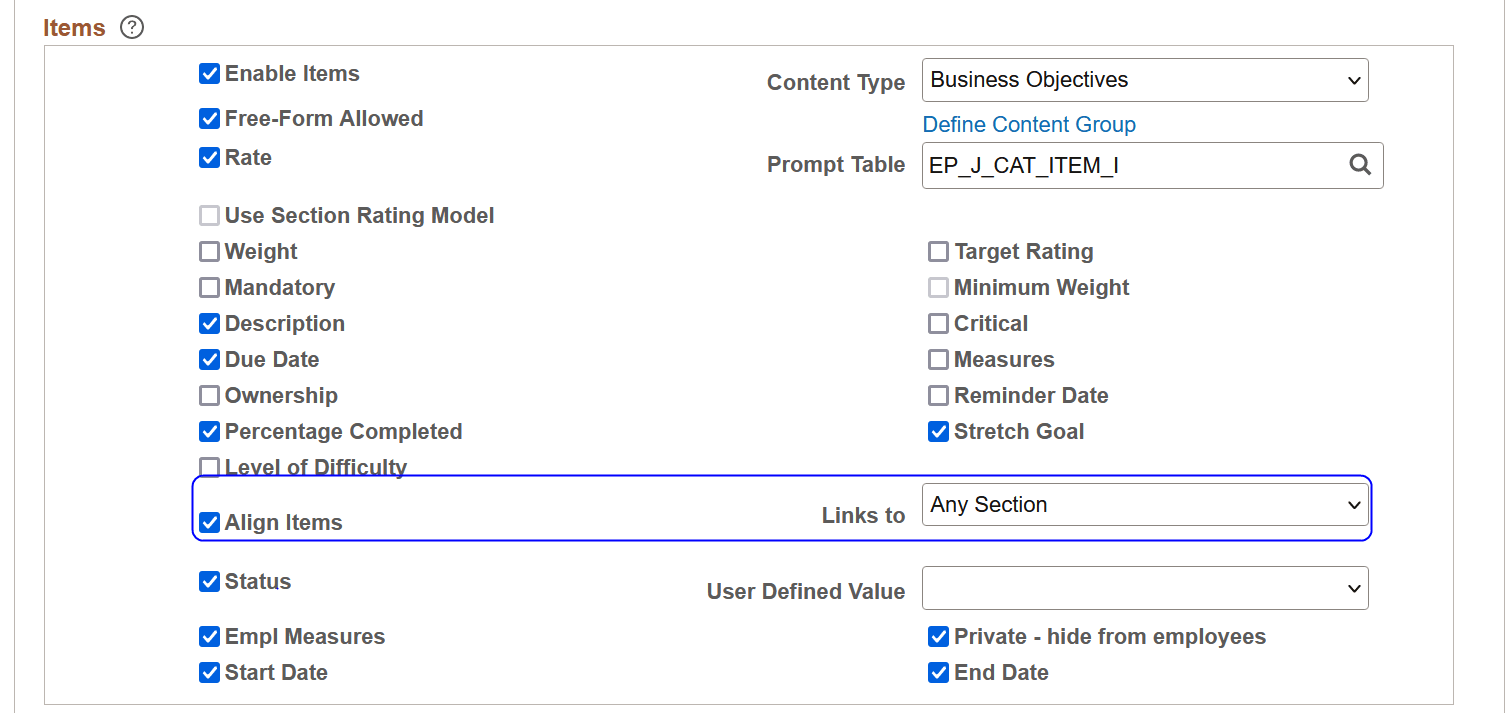Click the Define Content Group link
Viewport: 1510px width, 713px height.
pos(1028,124)
